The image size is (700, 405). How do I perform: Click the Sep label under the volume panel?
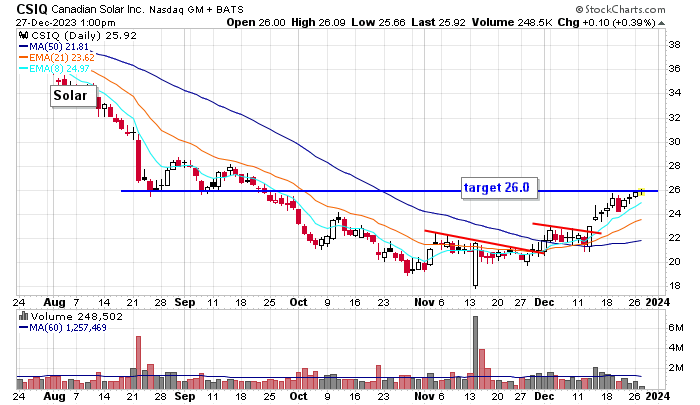pyautogui.click(x=184, y=396)
